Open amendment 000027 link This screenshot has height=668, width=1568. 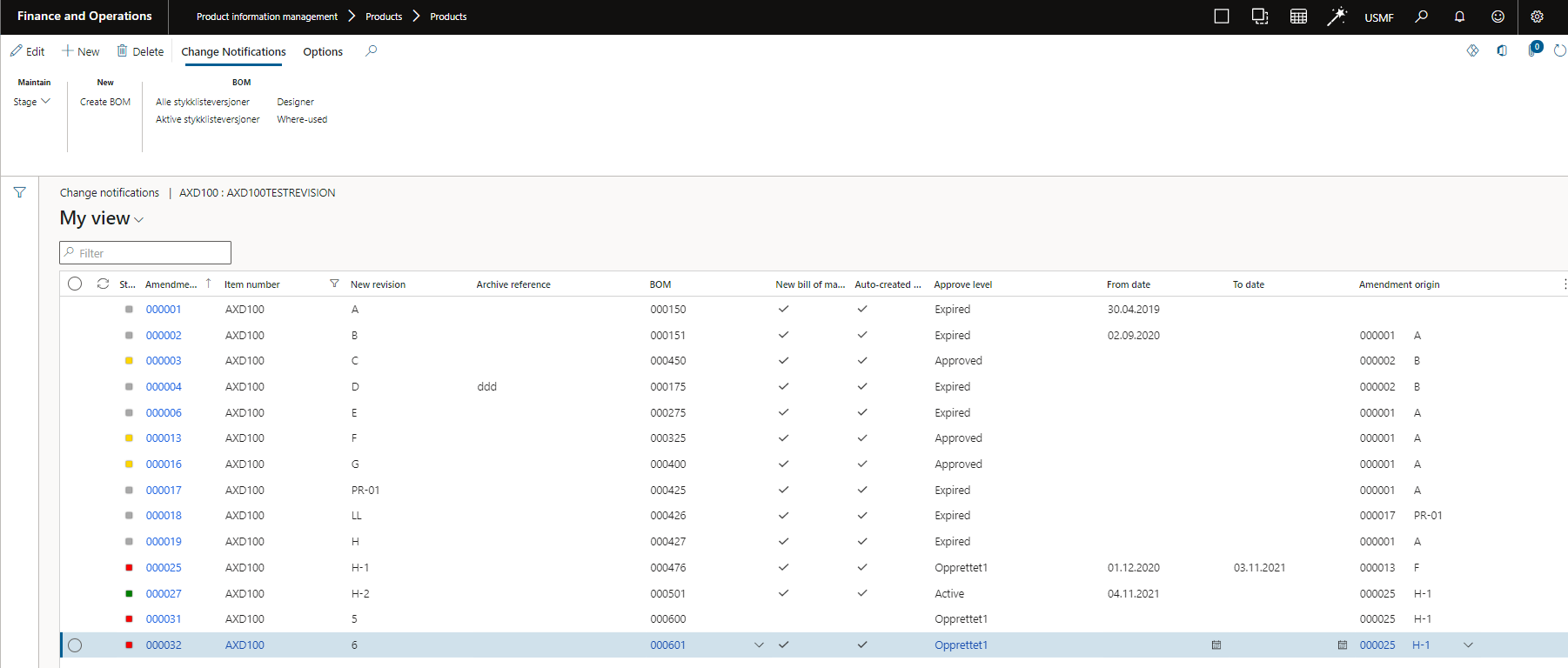pos(164,594)
